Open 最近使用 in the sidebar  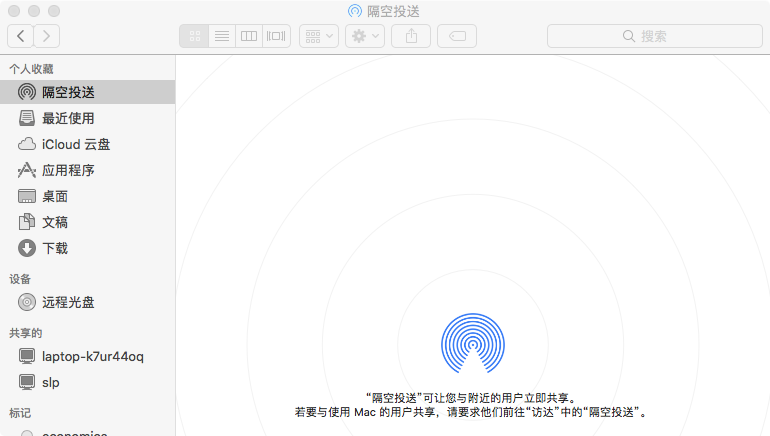[68, 118]
